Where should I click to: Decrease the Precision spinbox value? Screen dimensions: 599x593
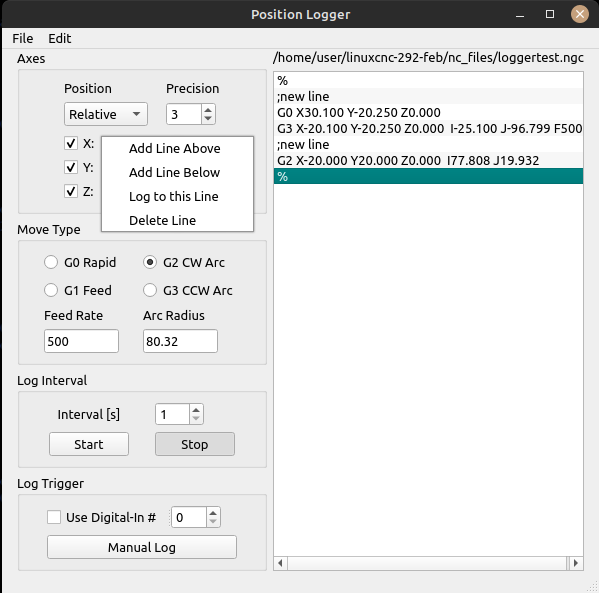pos(208,118)
